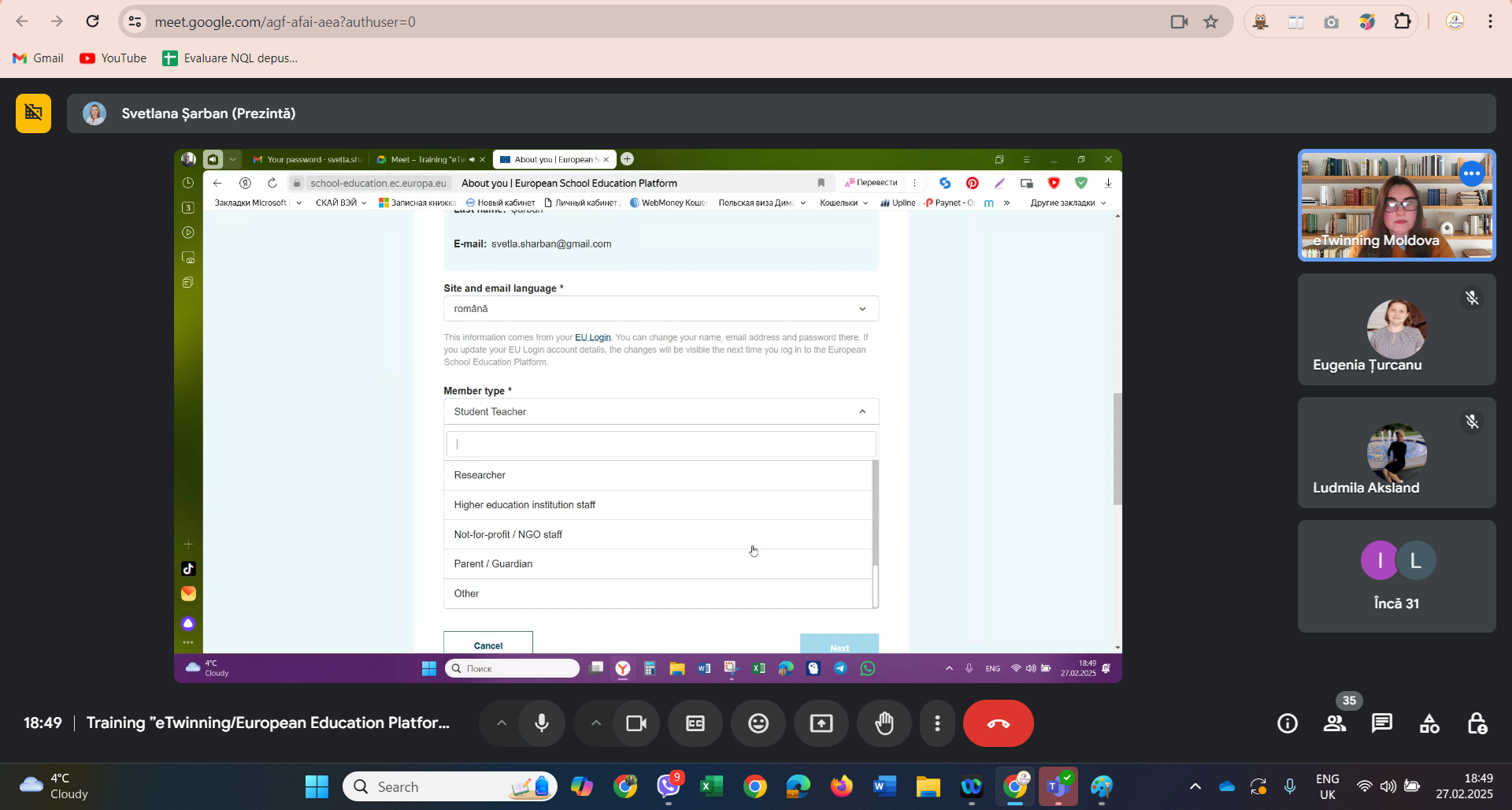Open the activities panel icon
Screen dimensions: 1512x810
1429,723
